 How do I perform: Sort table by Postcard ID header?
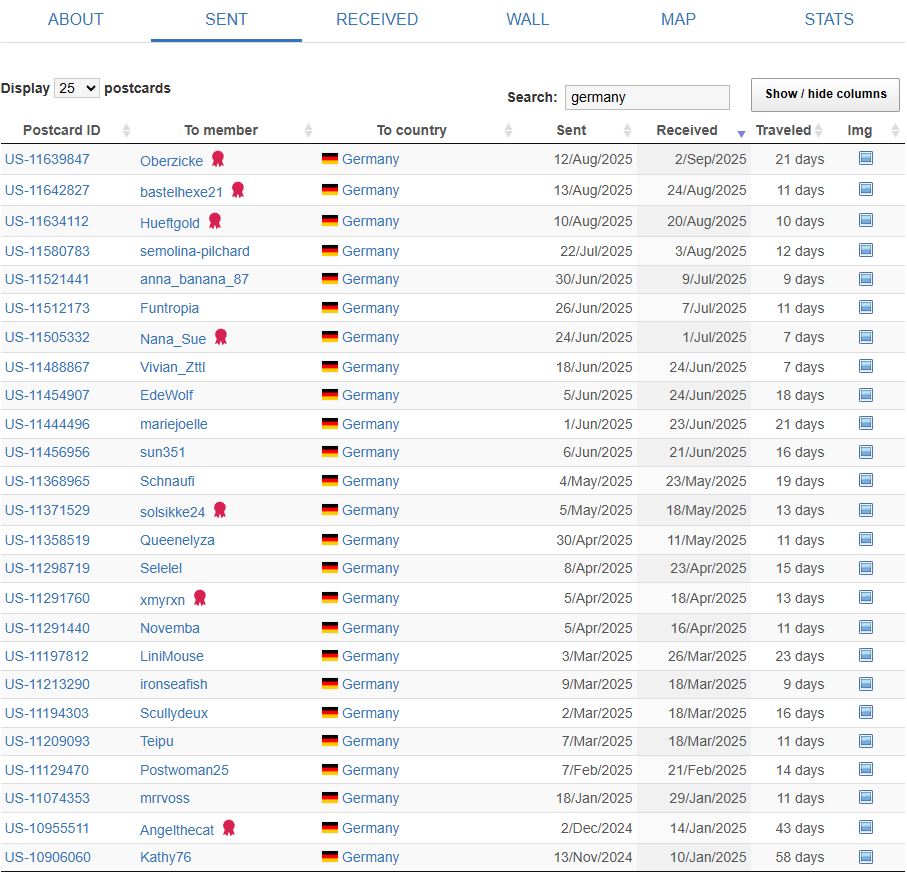pyautogui.click(x=62, y=130)
